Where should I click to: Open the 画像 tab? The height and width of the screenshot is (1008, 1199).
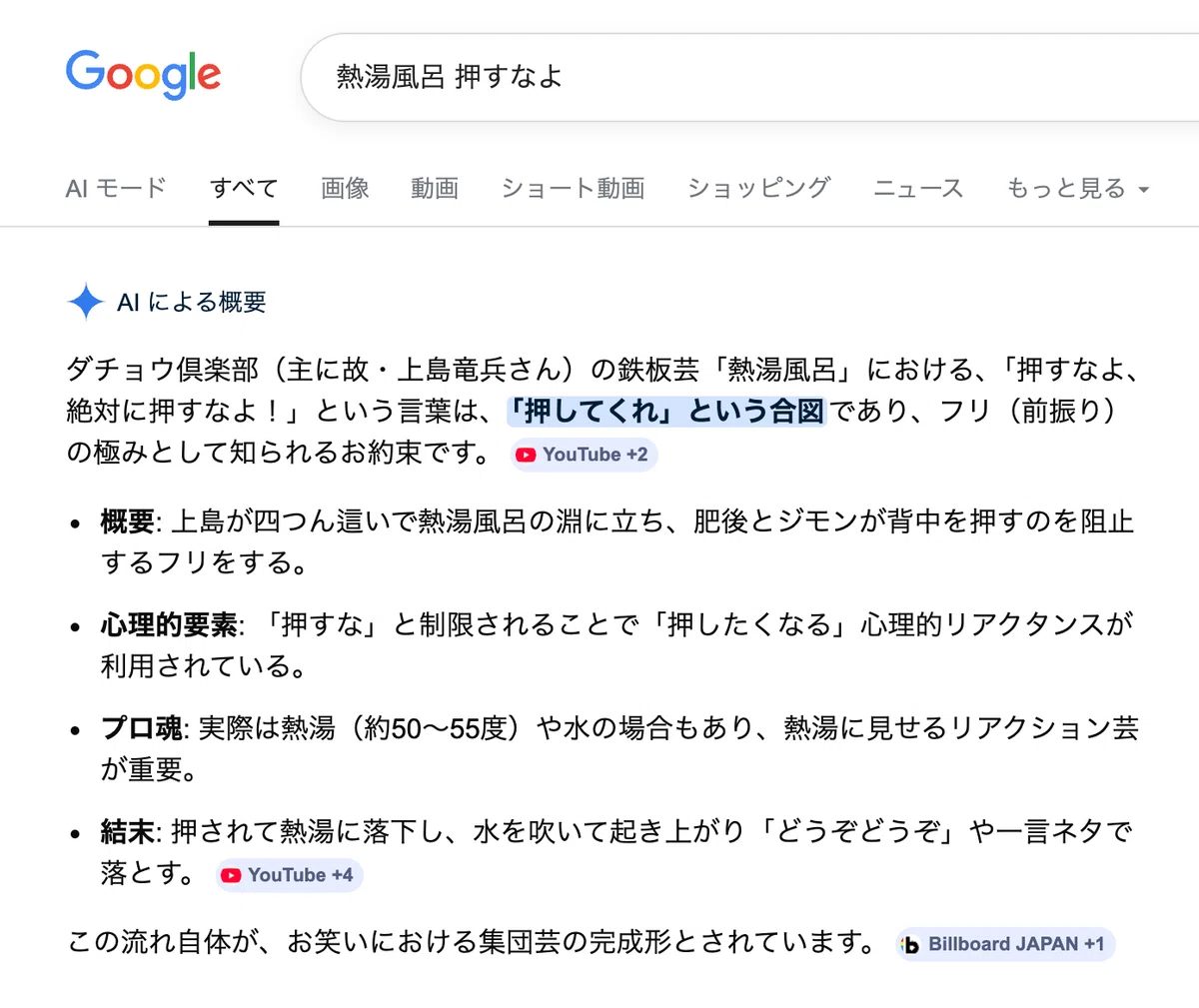(x=345, y=188)
